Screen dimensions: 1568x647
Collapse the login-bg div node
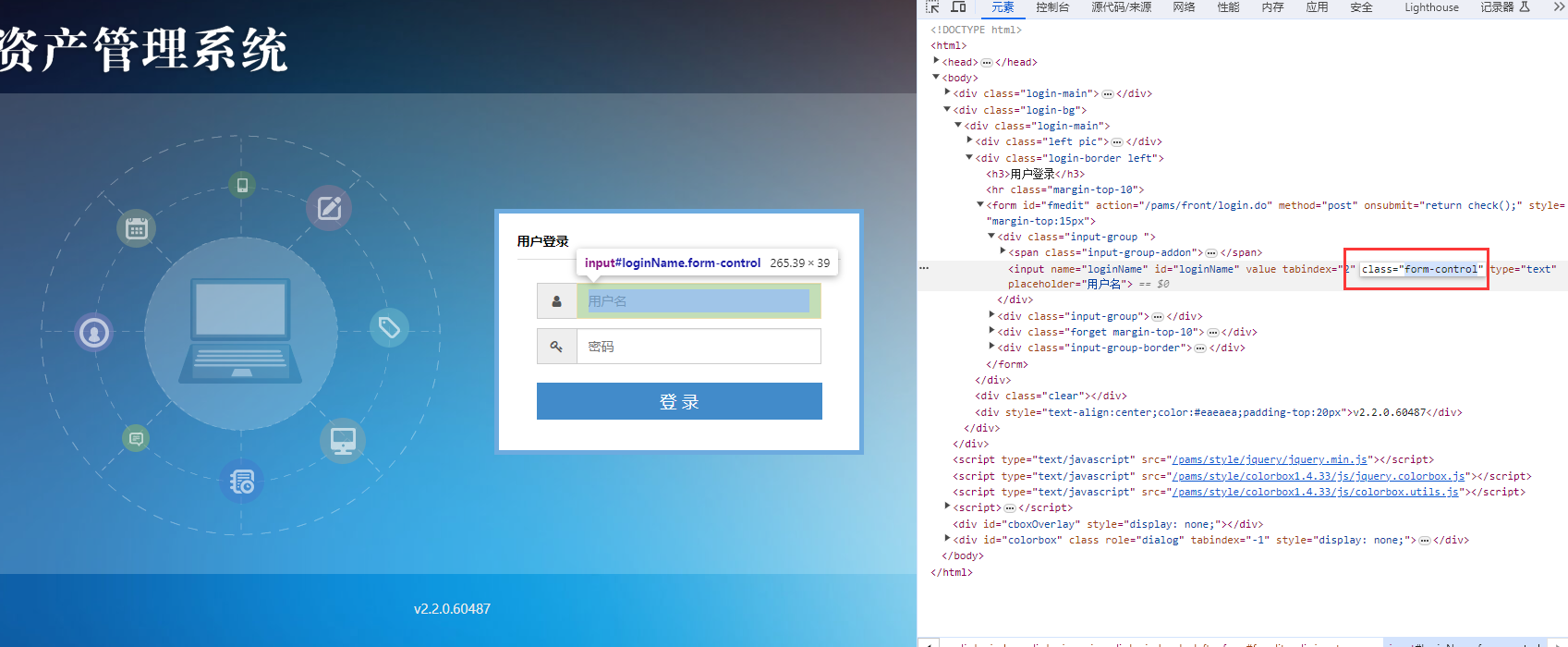[x=947, y=109]
